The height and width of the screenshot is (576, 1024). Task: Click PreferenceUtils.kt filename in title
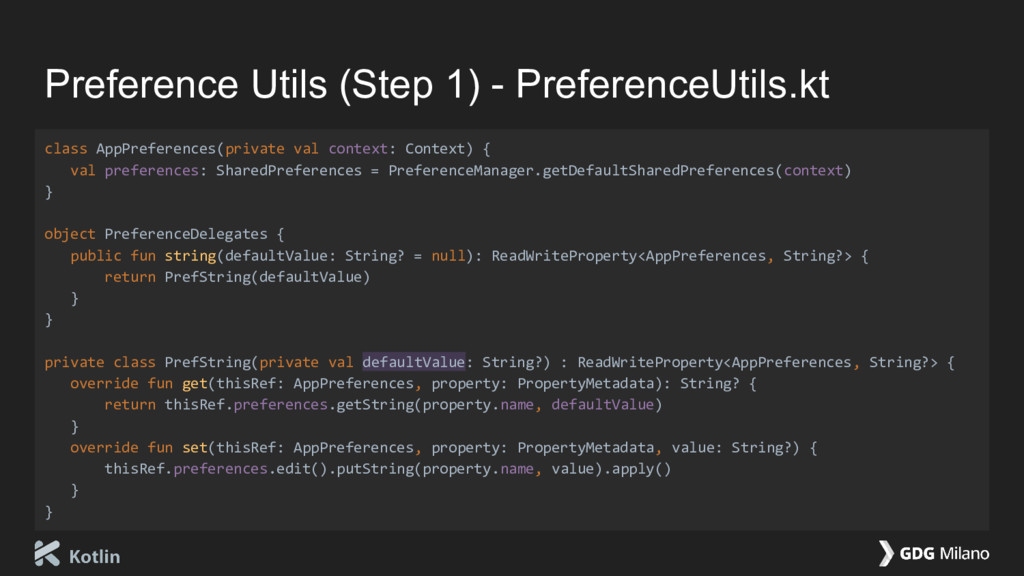[673, 85]
